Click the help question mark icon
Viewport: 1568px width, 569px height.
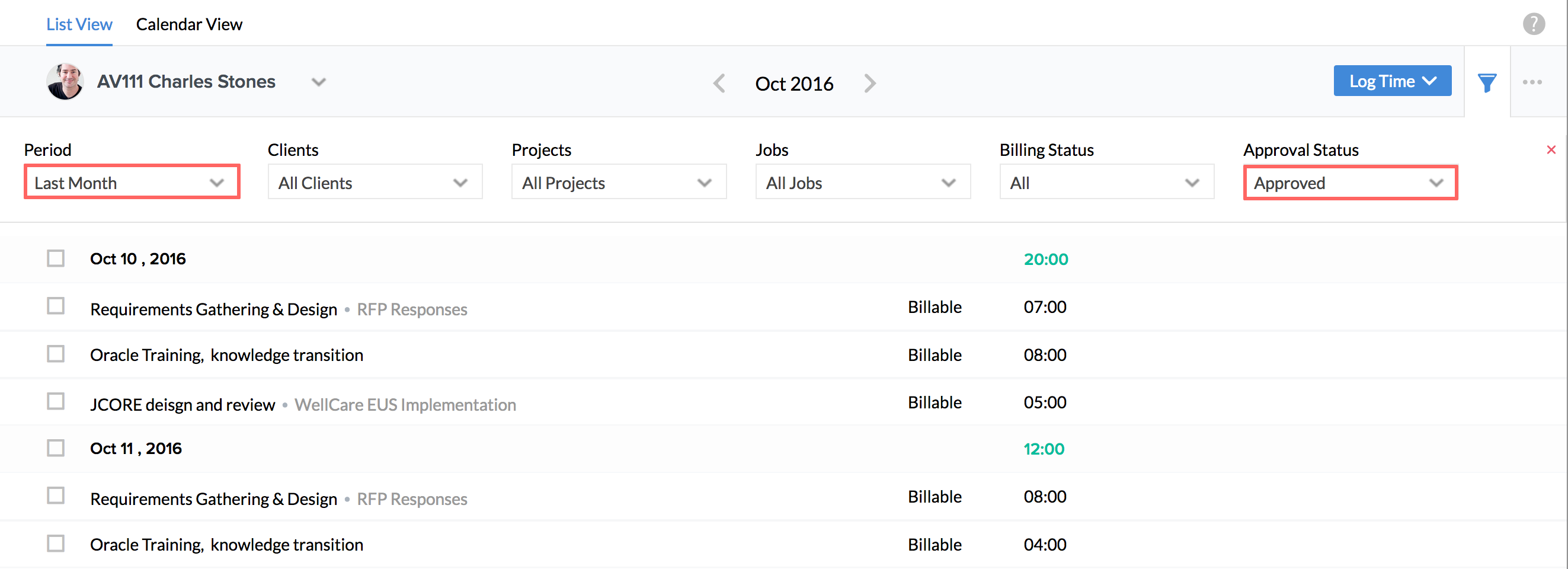click(x=1533, y=24)
